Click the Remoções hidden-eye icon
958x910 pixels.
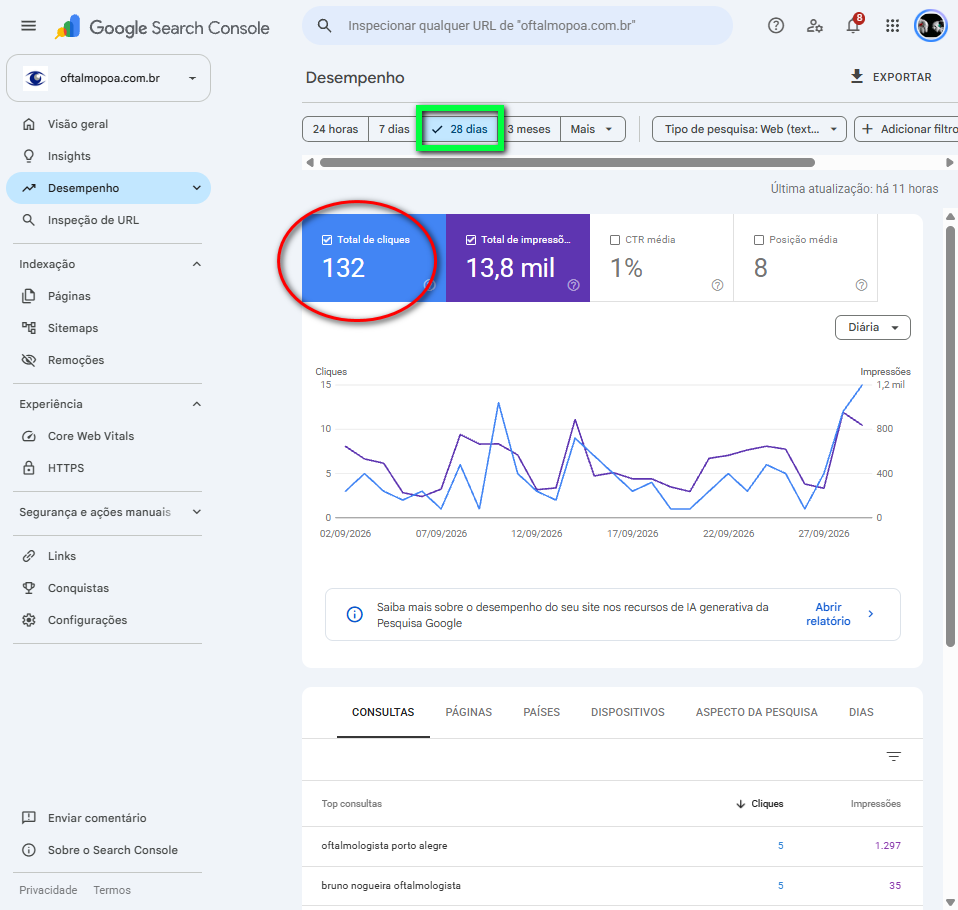(29, 360)
